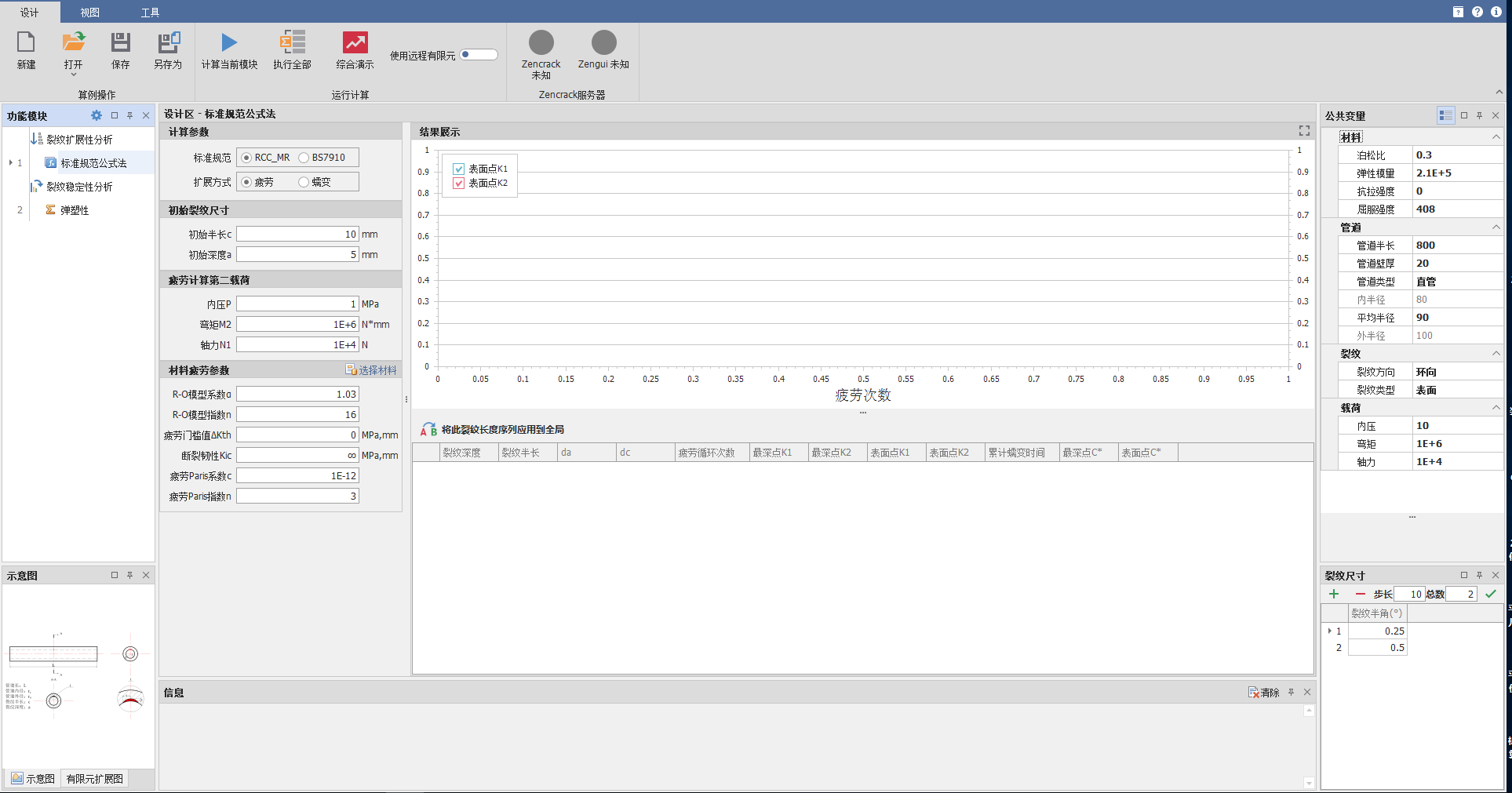The image size is (1512, 793).
Task: Confirm crack sizes with green checkmark
Action: (x=1491, y=594)
